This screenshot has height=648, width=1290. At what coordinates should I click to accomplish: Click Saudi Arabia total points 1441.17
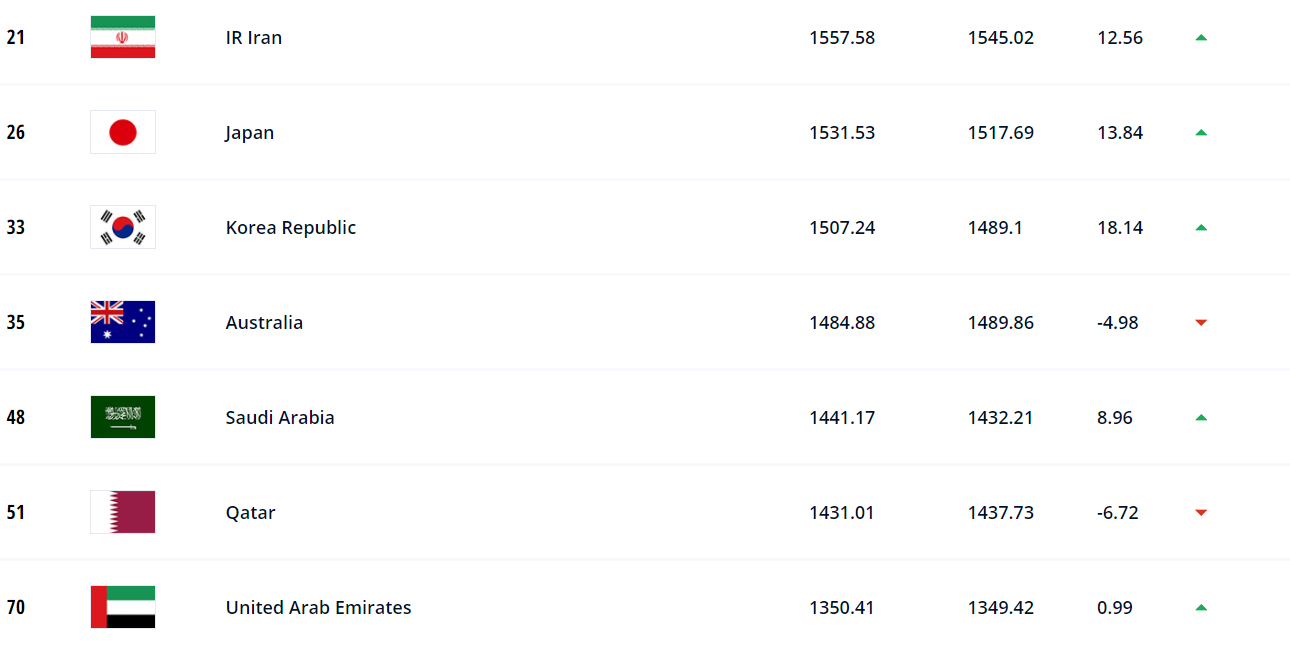click(842, 417)
